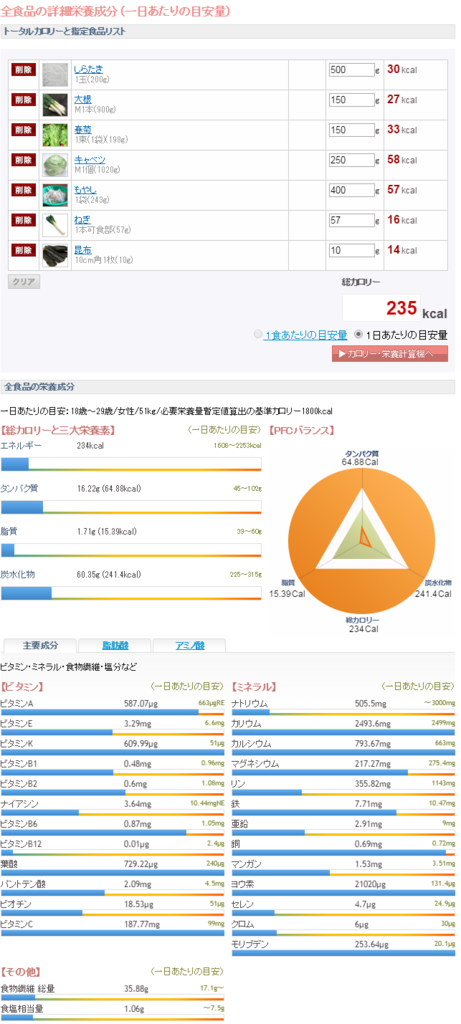
Task: Click the タンパク質 progress bar
Action: (x=131, y=507)
